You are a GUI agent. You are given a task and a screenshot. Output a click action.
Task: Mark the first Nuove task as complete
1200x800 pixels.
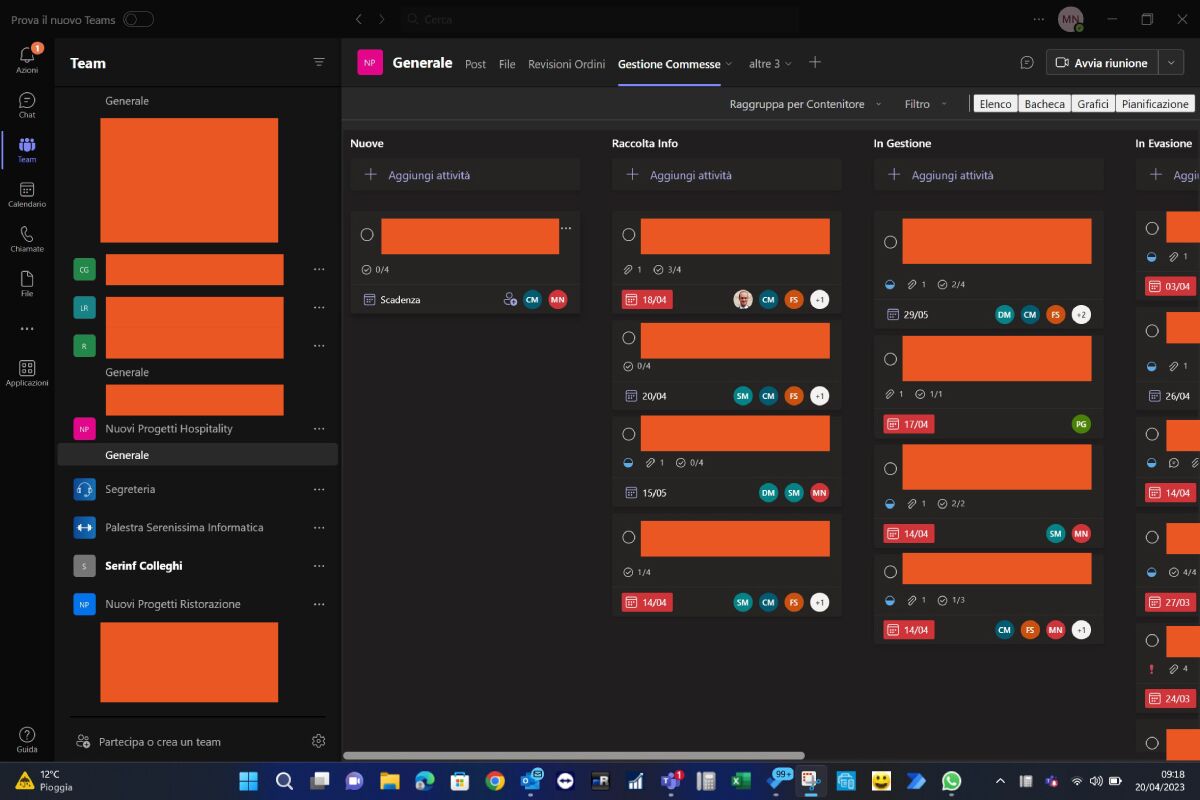click(367, 234)
